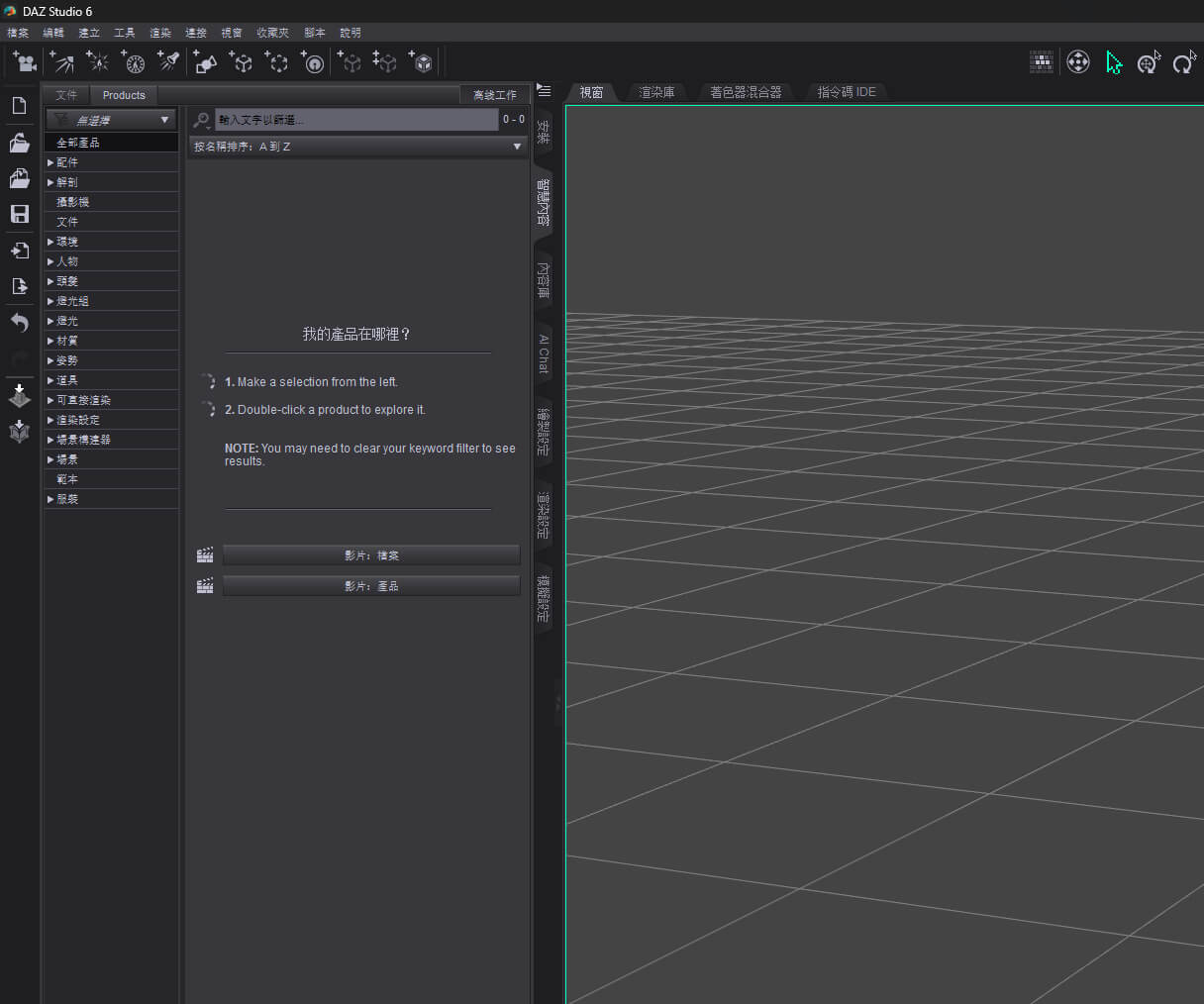Switch to the 渲染庫 tab
Screen dimensions: 1204x1004
pyautogui.click(x=656, y=92)
